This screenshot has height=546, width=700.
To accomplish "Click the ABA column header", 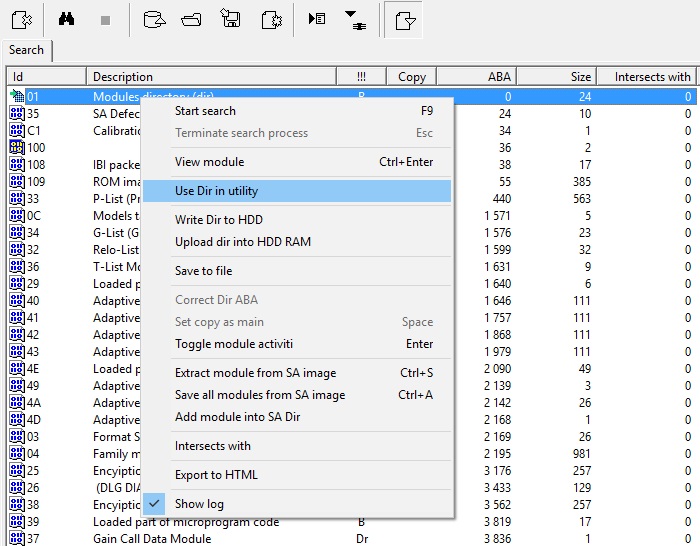I will tap(476, 77).
